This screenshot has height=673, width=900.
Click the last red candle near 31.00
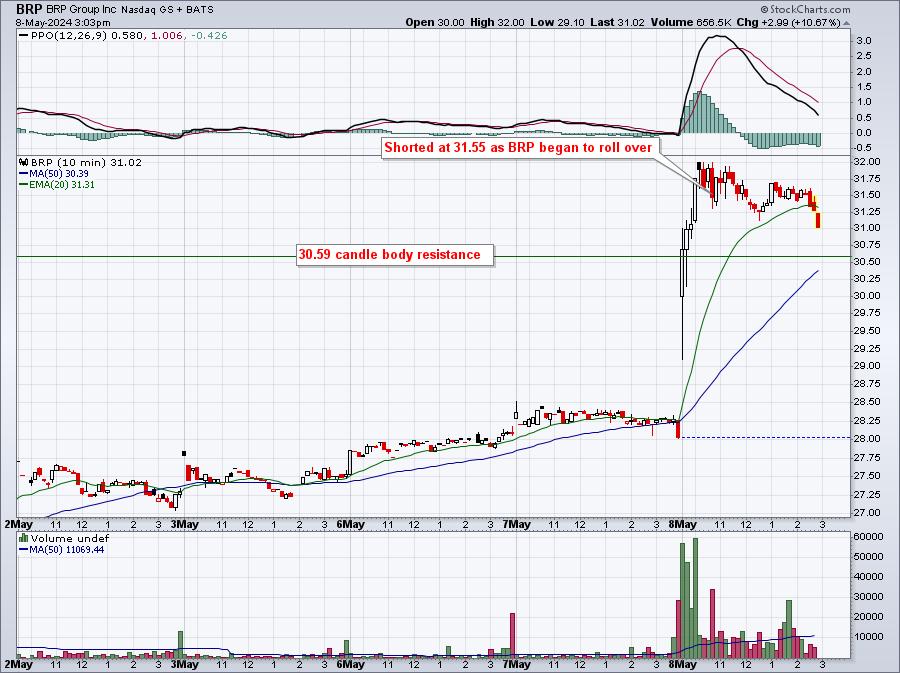[818, 221]
